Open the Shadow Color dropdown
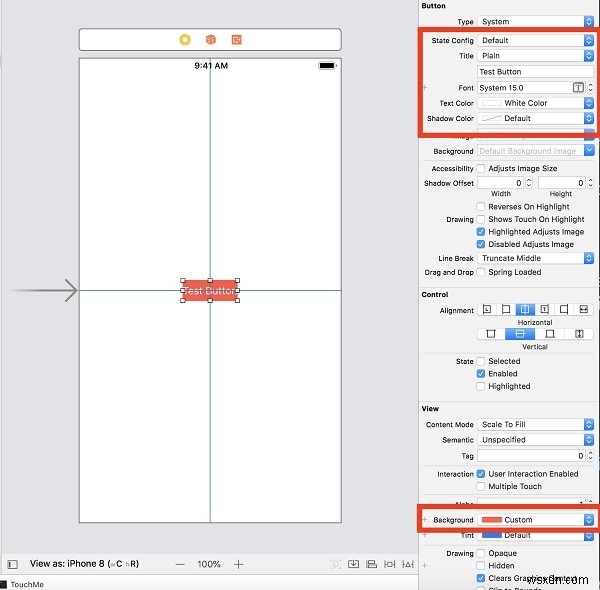 (x=535, y=118)
